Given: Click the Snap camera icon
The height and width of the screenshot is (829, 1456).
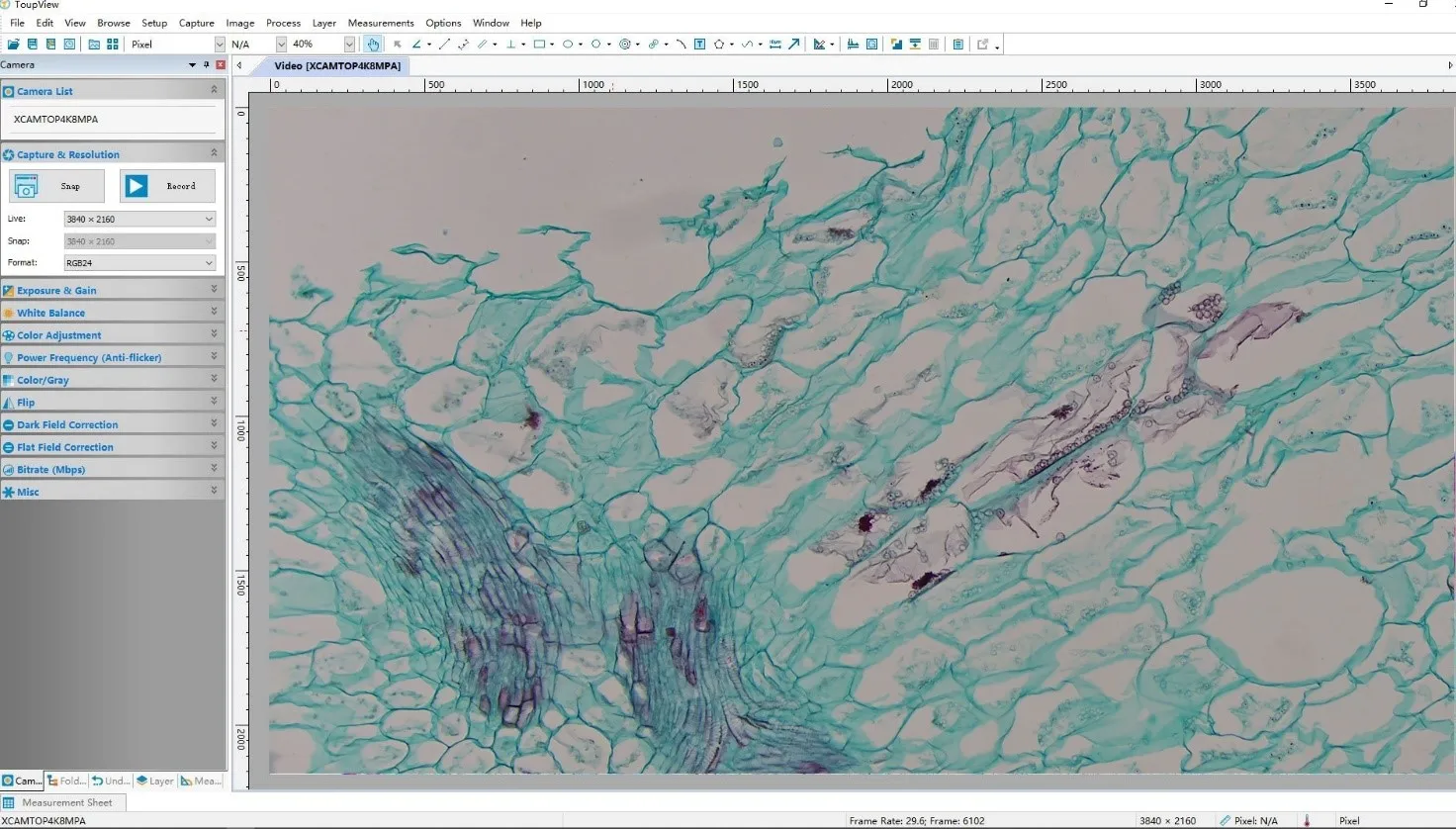Looking at the screenshot, I should pos(27,186).
